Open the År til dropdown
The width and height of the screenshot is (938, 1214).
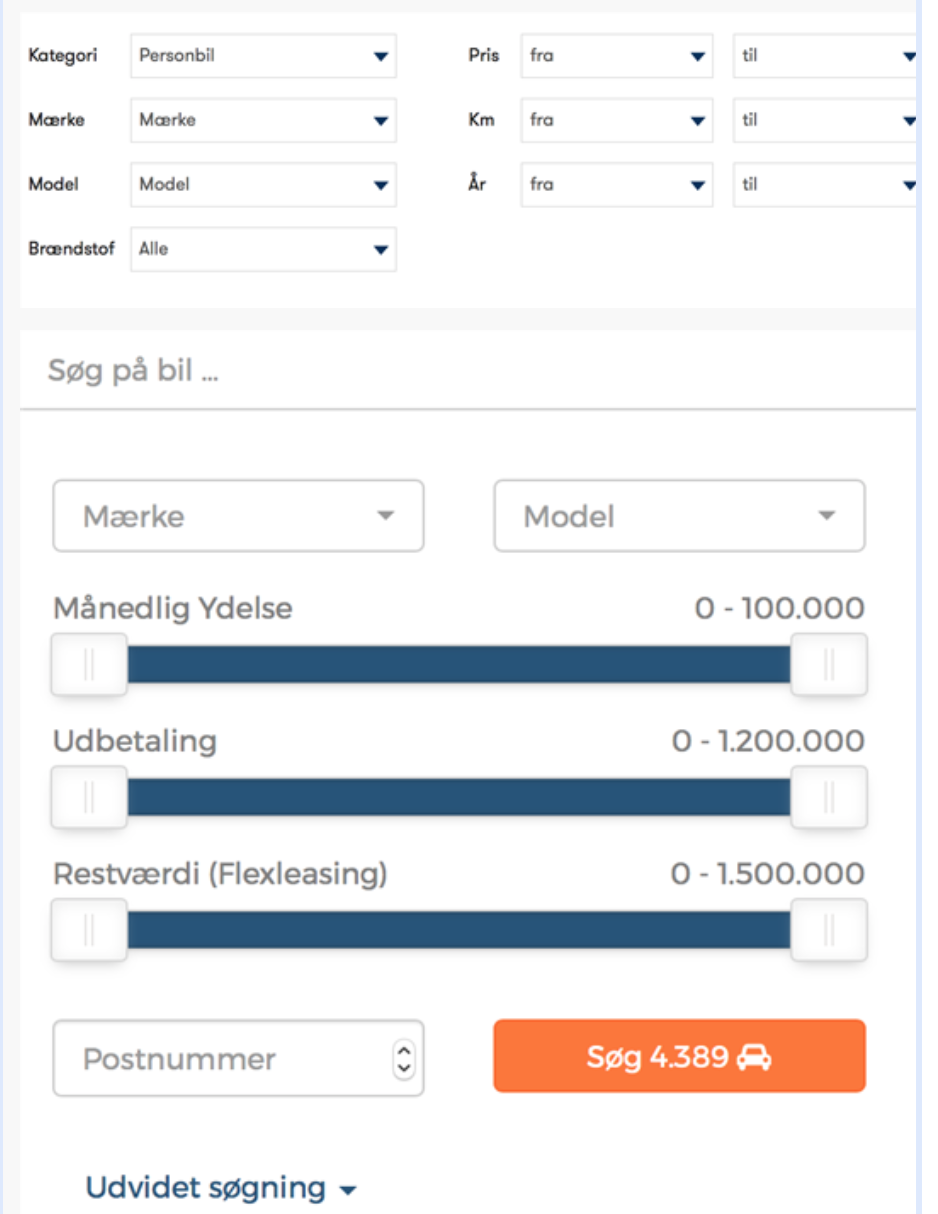(826, 184)
